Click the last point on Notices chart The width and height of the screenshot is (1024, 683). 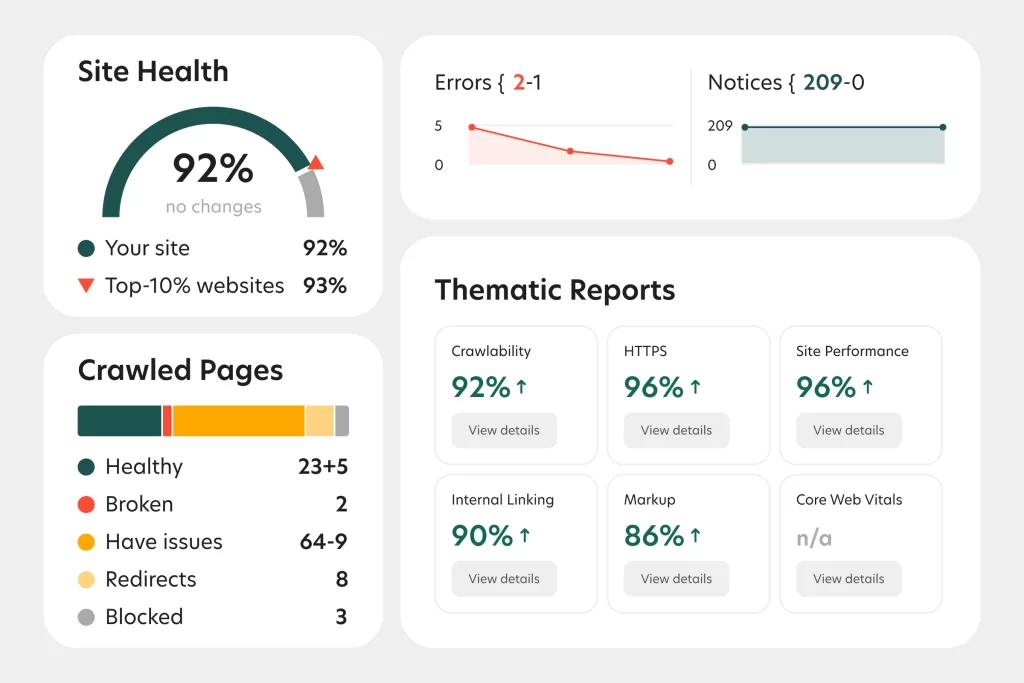943,127
